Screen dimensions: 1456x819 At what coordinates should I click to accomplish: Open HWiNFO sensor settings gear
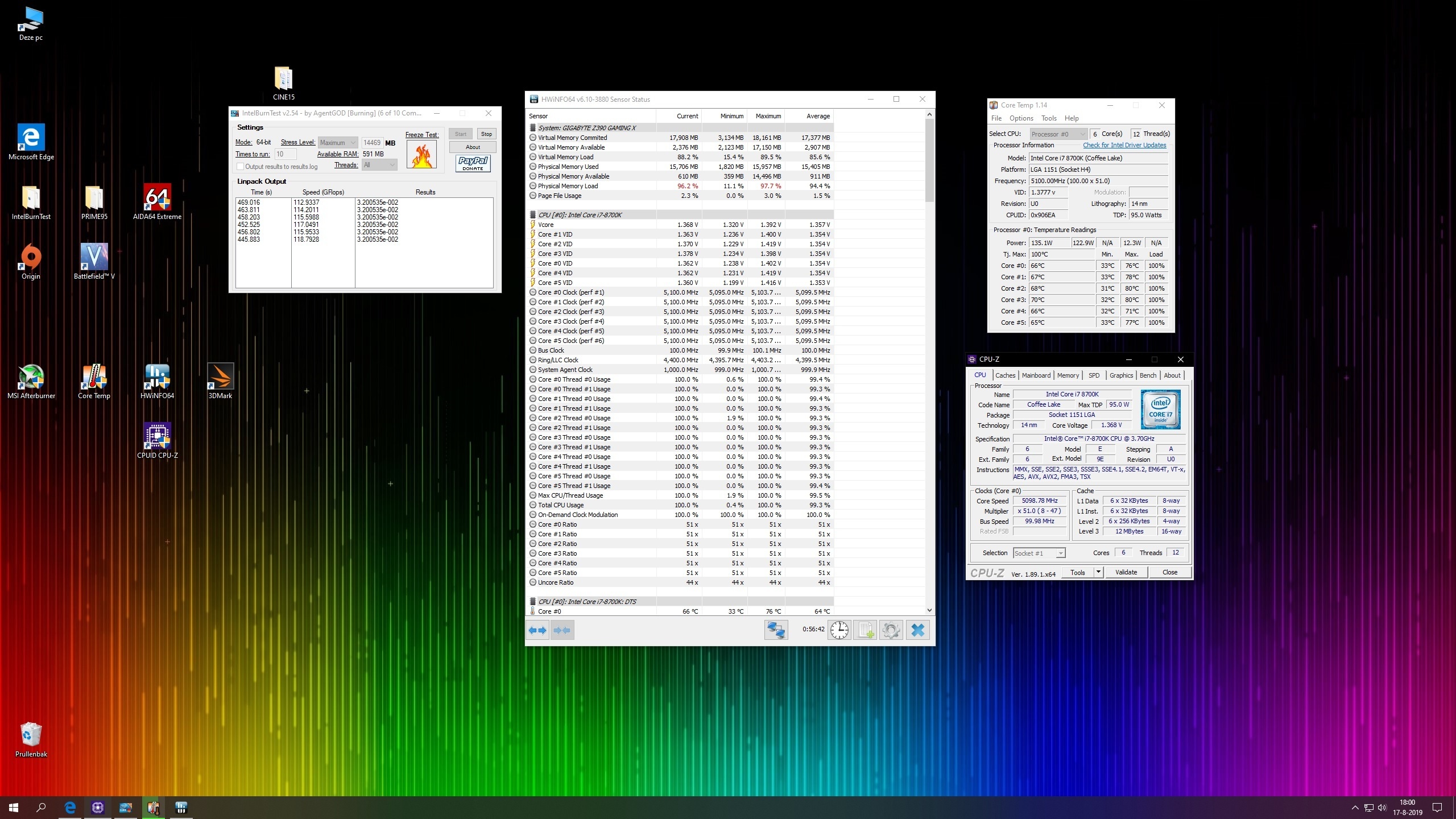point(891,630)
